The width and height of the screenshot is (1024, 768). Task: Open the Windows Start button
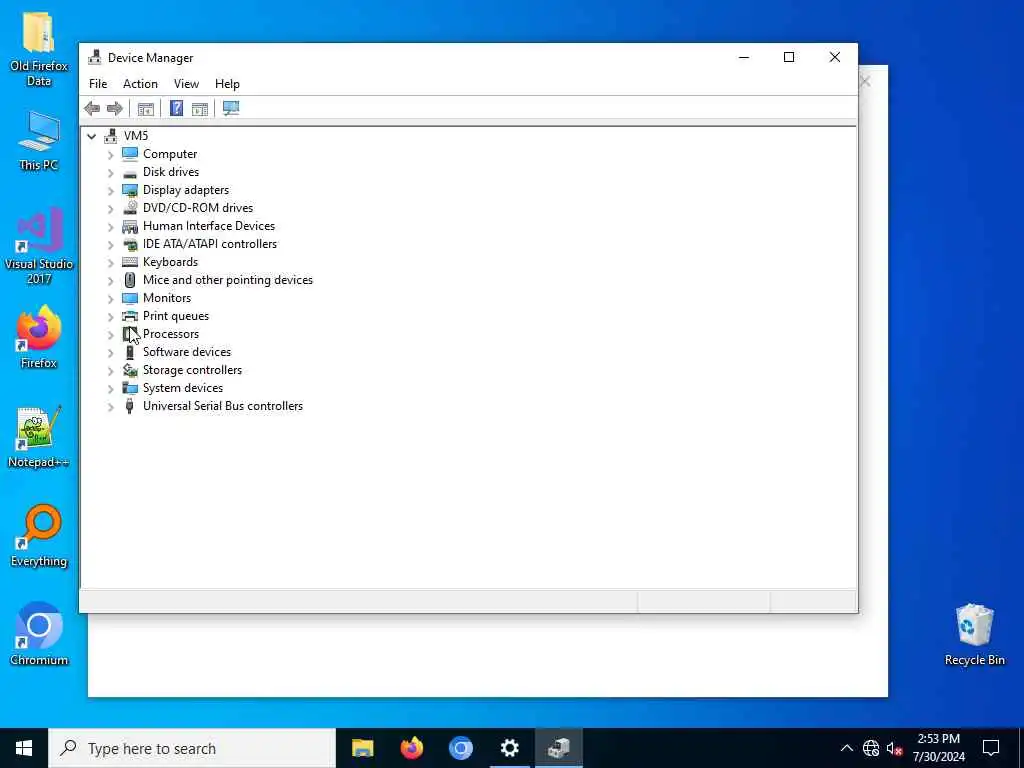pyautogui.click(x=24, y=748)
